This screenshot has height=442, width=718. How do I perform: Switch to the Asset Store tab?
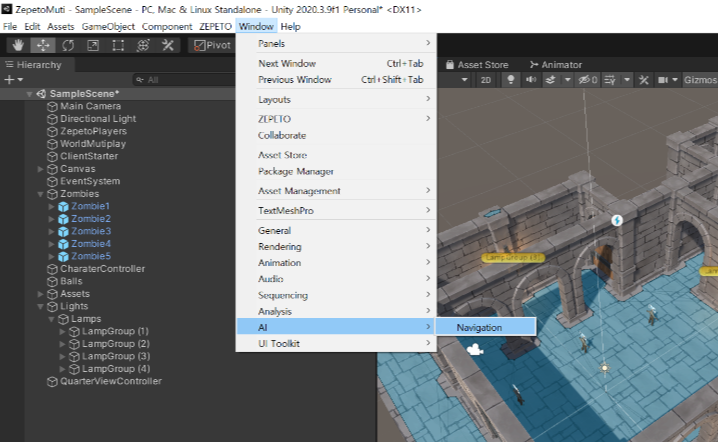point(477,65)
